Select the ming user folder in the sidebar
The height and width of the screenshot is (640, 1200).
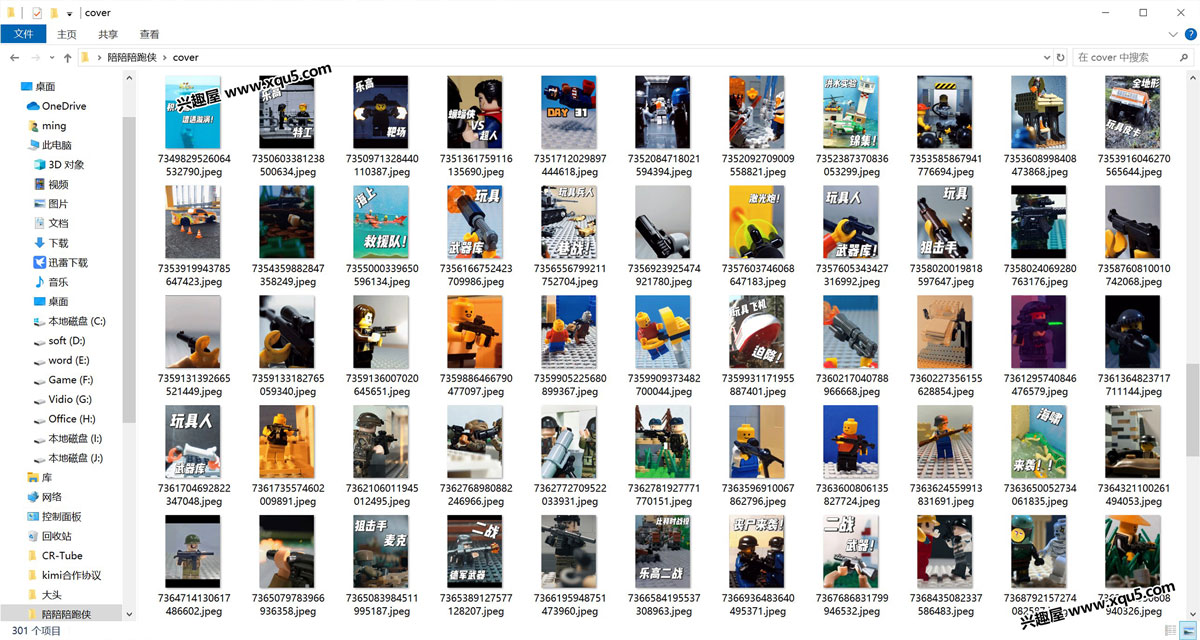46,126
